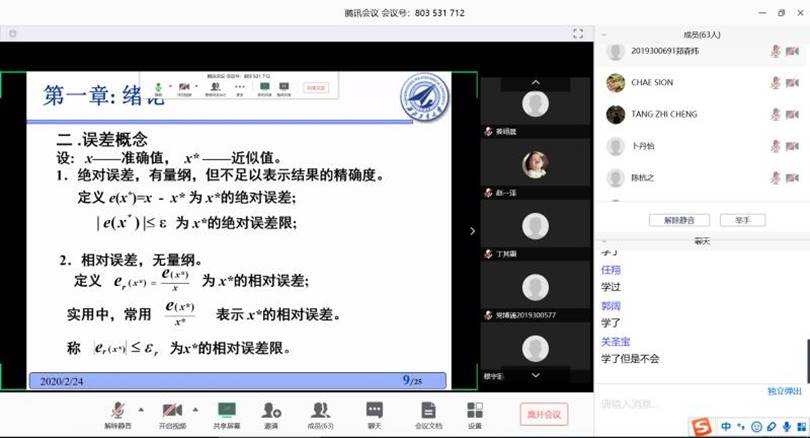810x438 pixels.
Task: Open 会议文档 meeting documents icon
Action: [428, 410]
